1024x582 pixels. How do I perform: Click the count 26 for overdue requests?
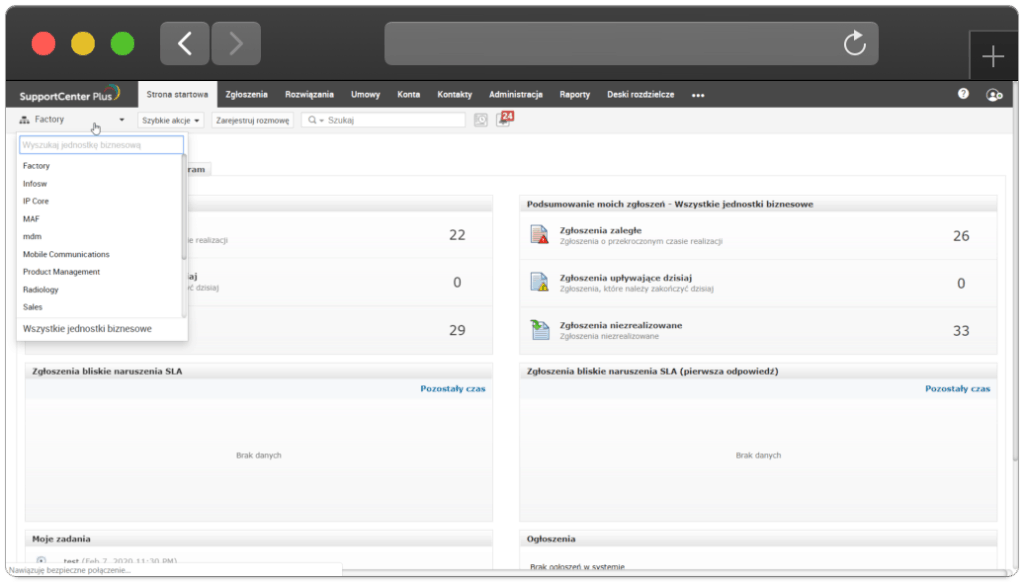[x=961, y=236]
